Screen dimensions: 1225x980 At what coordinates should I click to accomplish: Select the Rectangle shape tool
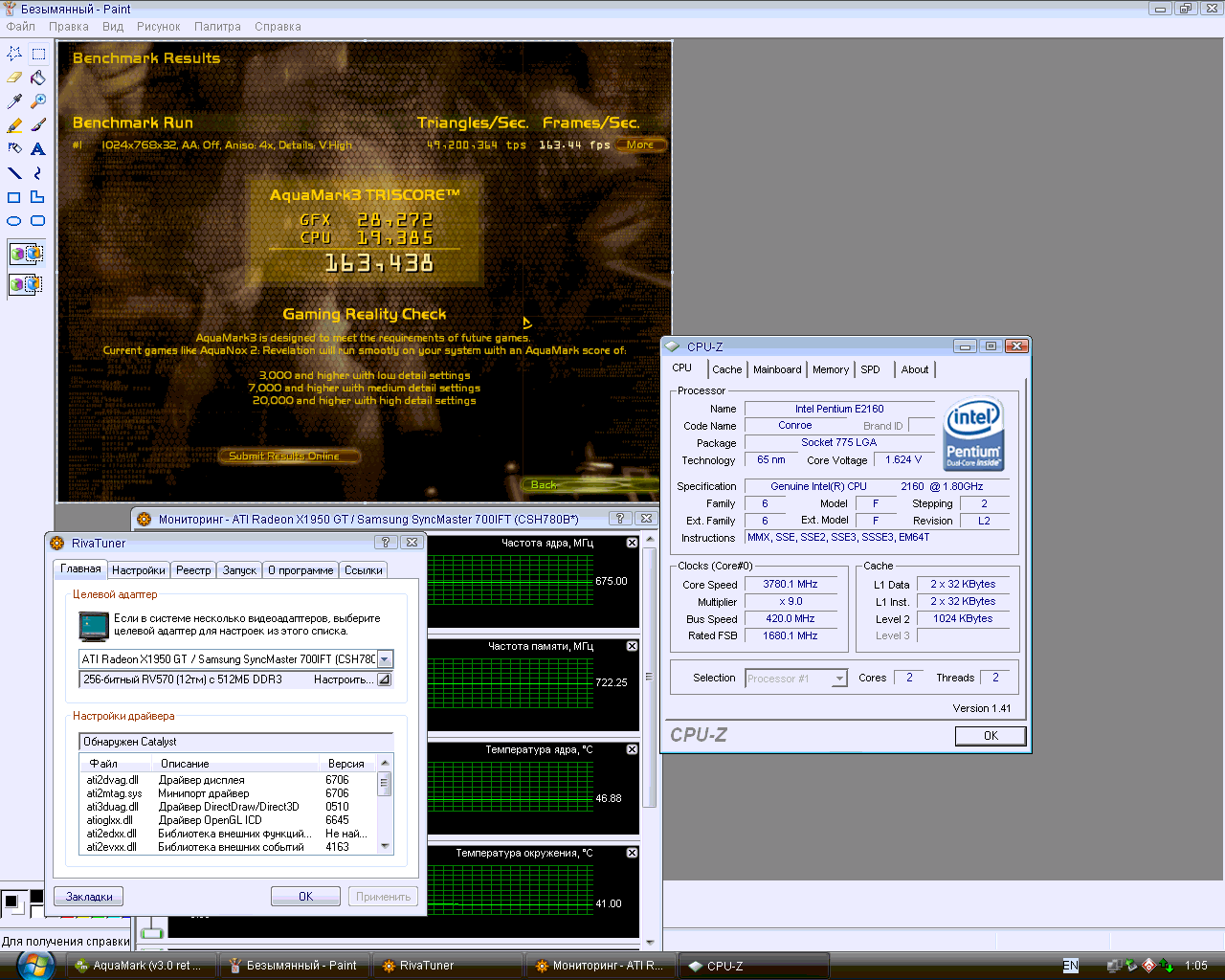[x=14, y=197]
